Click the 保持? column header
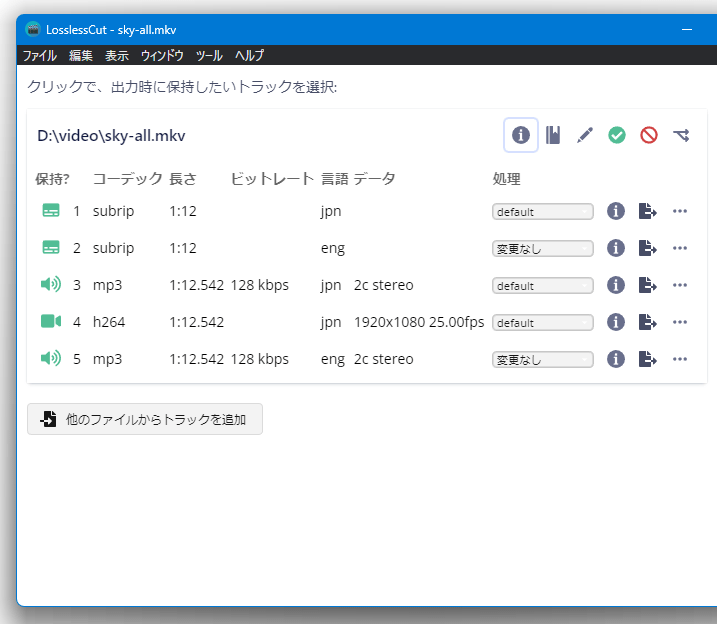 (x=52, y=179)
